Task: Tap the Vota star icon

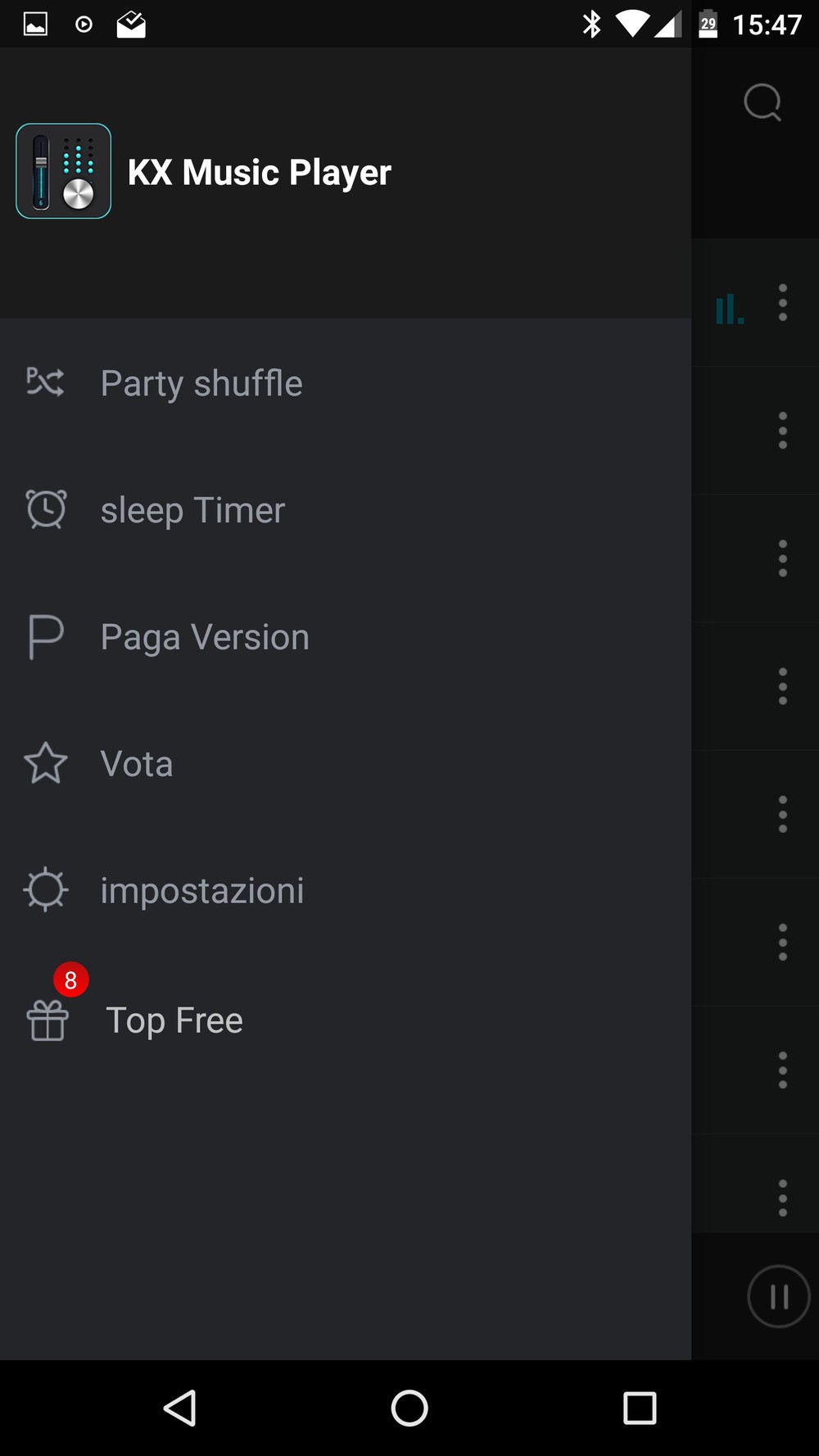Action: 46,763
